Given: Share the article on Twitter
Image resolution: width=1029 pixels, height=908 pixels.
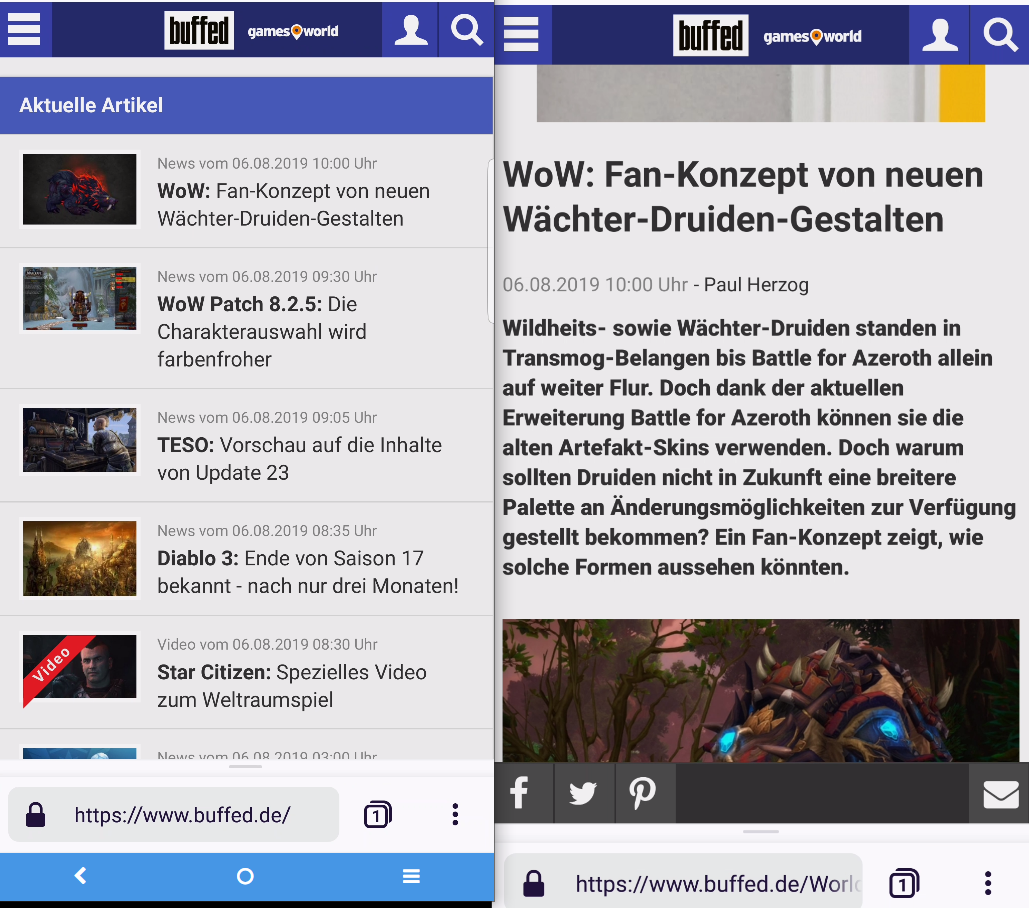Looking at the screenshot, I should click(583, 792).
